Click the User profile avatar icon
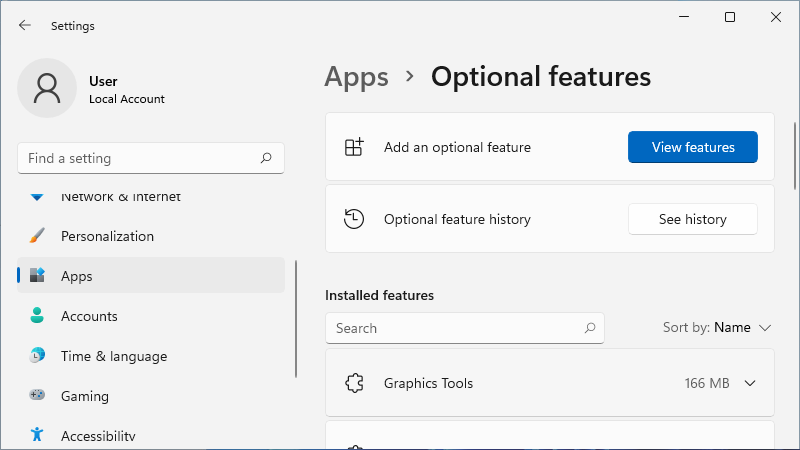The height and width of the screenshot is (450, 800). click(46, 88)
